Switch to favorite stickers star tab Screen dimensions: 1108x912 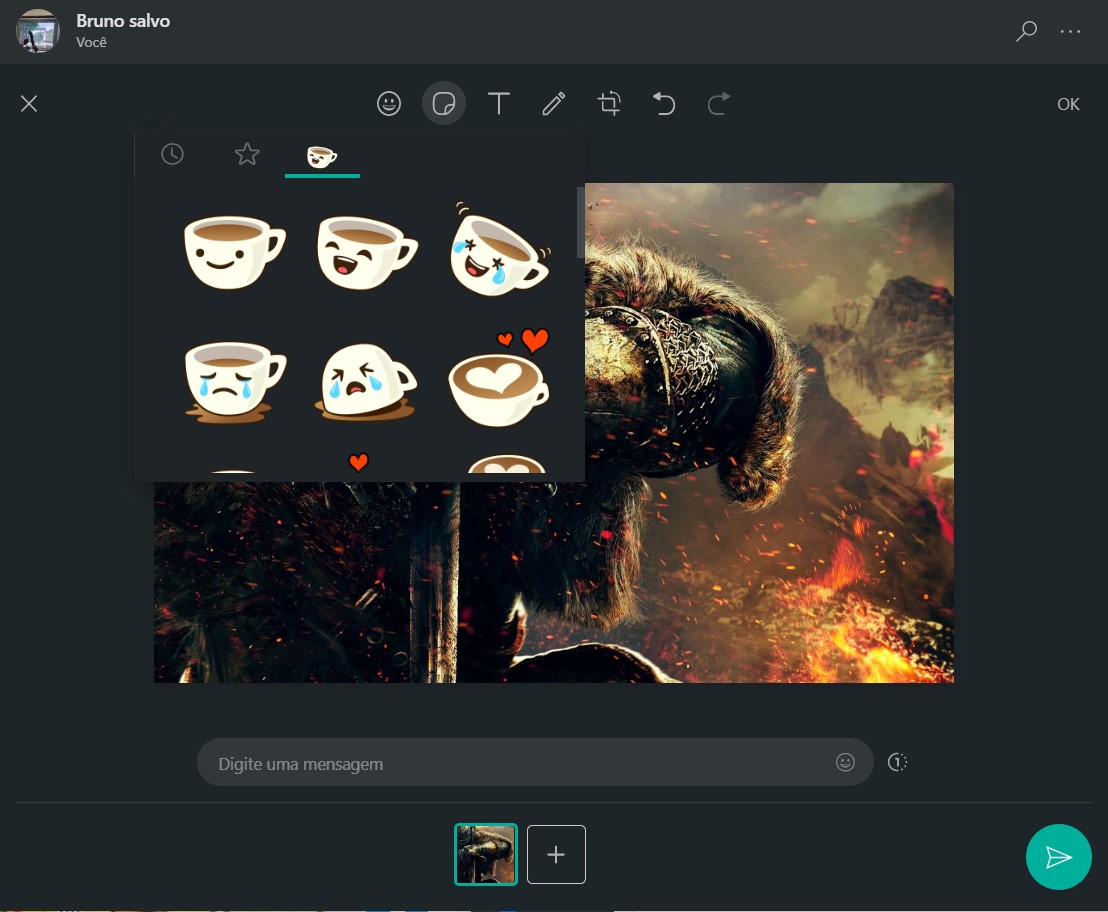pyautogui.click(x=247, y=154)
